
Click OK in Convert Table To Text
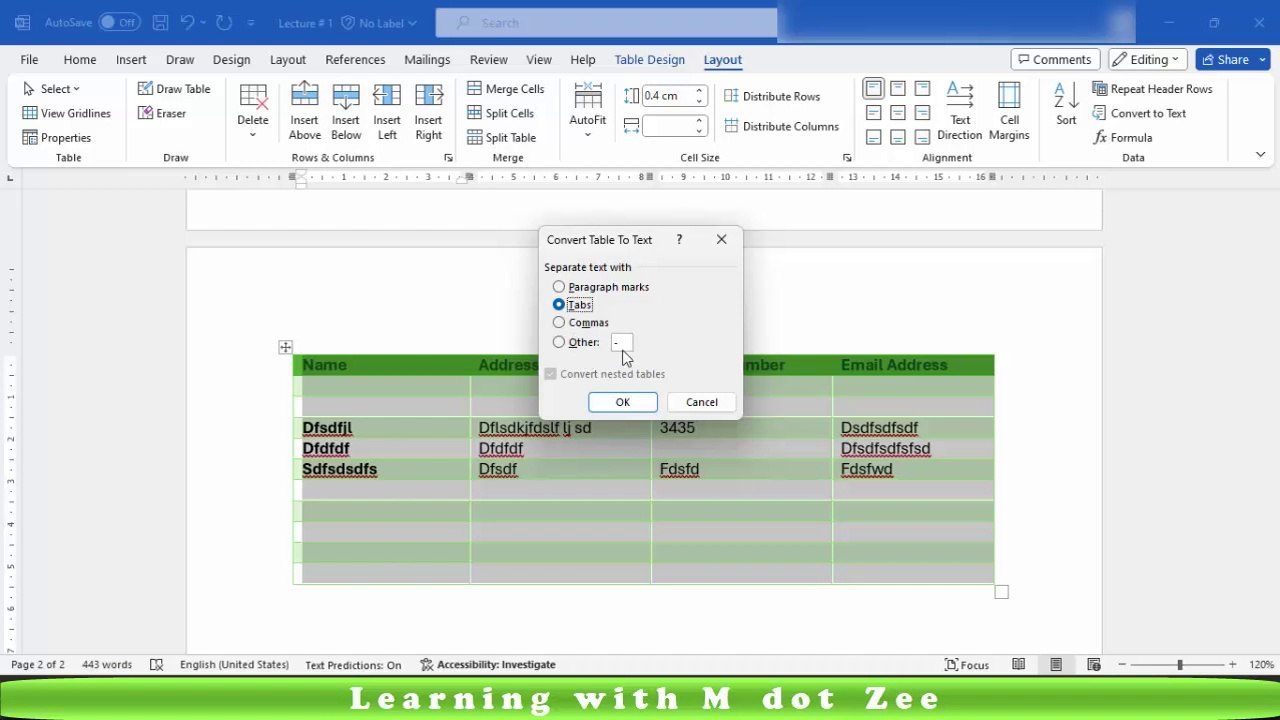tap(623, 402)
